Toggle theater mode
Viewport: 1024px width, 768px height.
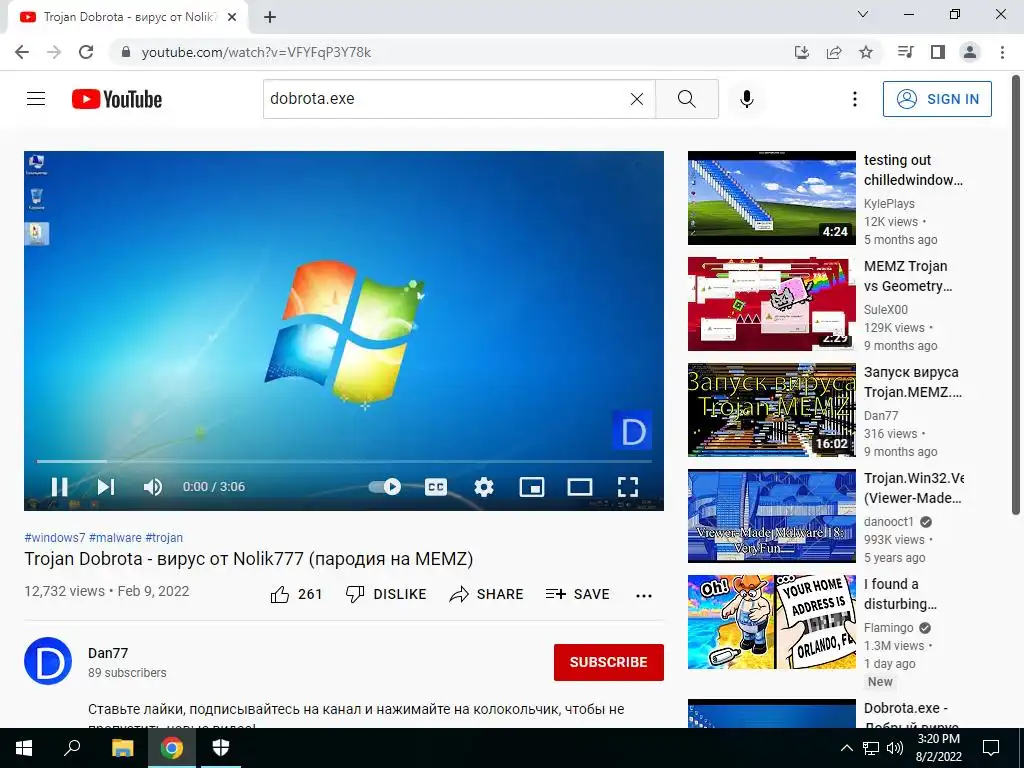coord(579,487)
